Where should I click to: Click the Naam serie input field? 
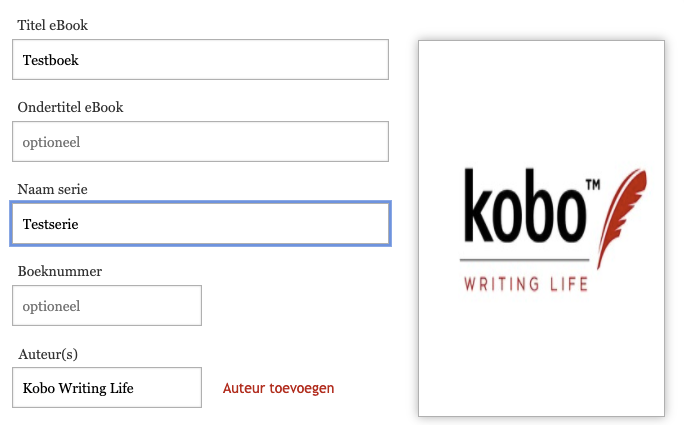pos(200,224)
